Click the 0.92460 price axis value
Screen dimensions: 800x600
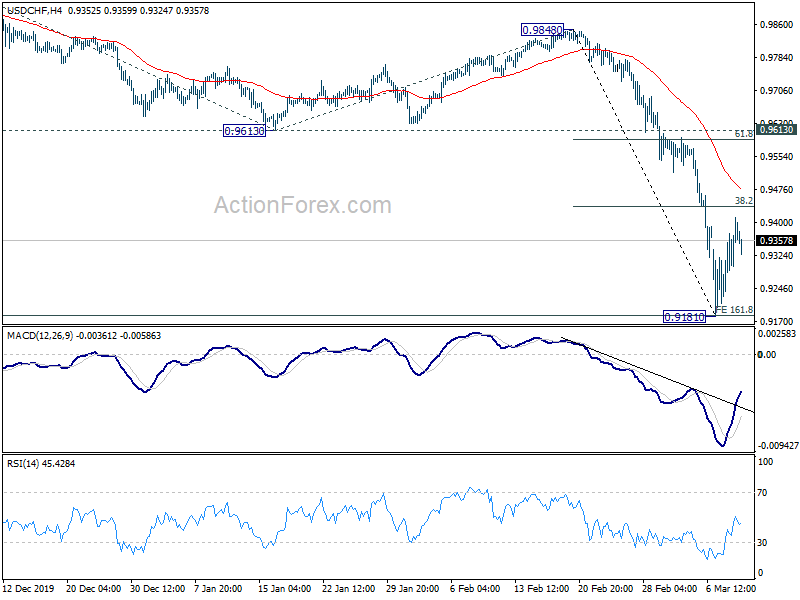(777, 289)
